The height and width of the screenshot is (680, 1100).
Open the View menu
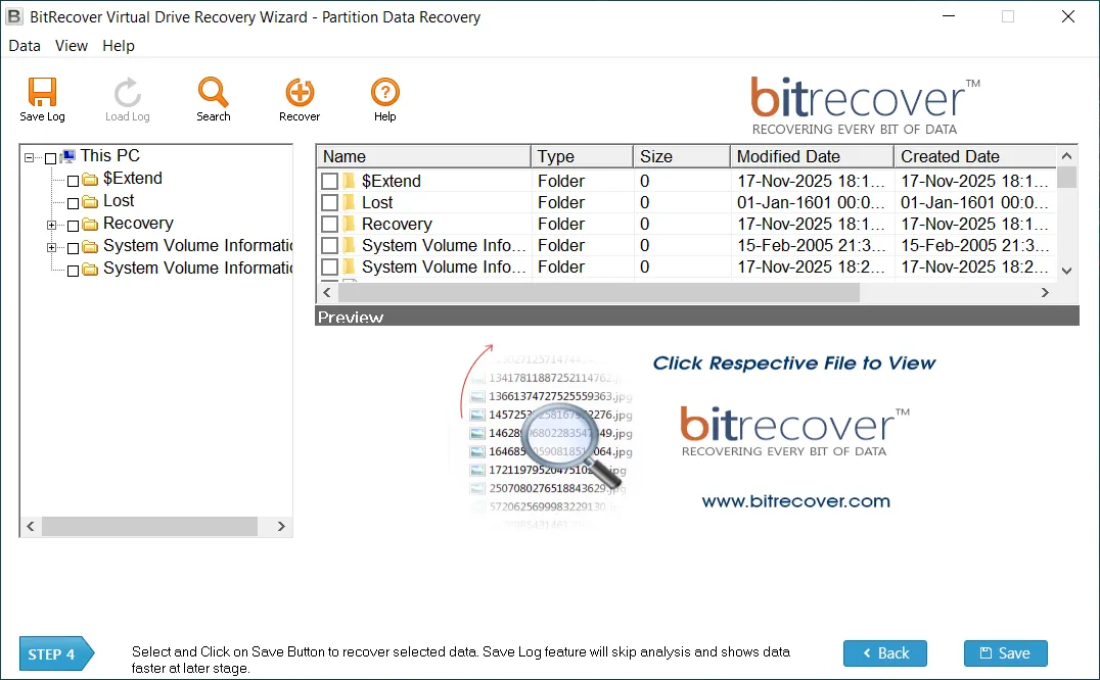click(x=70, y=45)
